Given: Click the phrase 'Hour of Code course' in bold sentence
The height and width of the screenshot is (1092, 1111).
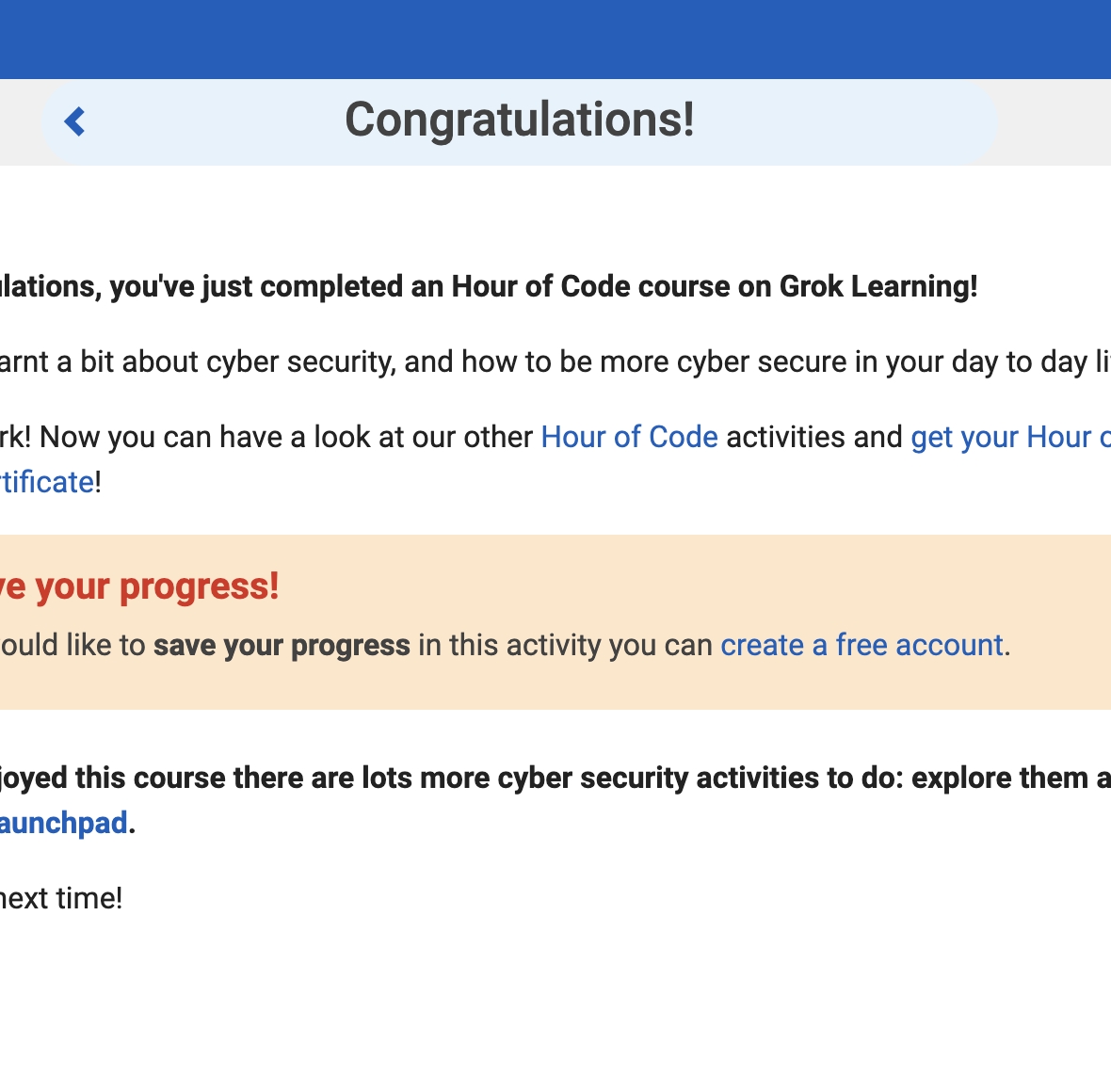Looking at the screenshot, I should [588, 286].
